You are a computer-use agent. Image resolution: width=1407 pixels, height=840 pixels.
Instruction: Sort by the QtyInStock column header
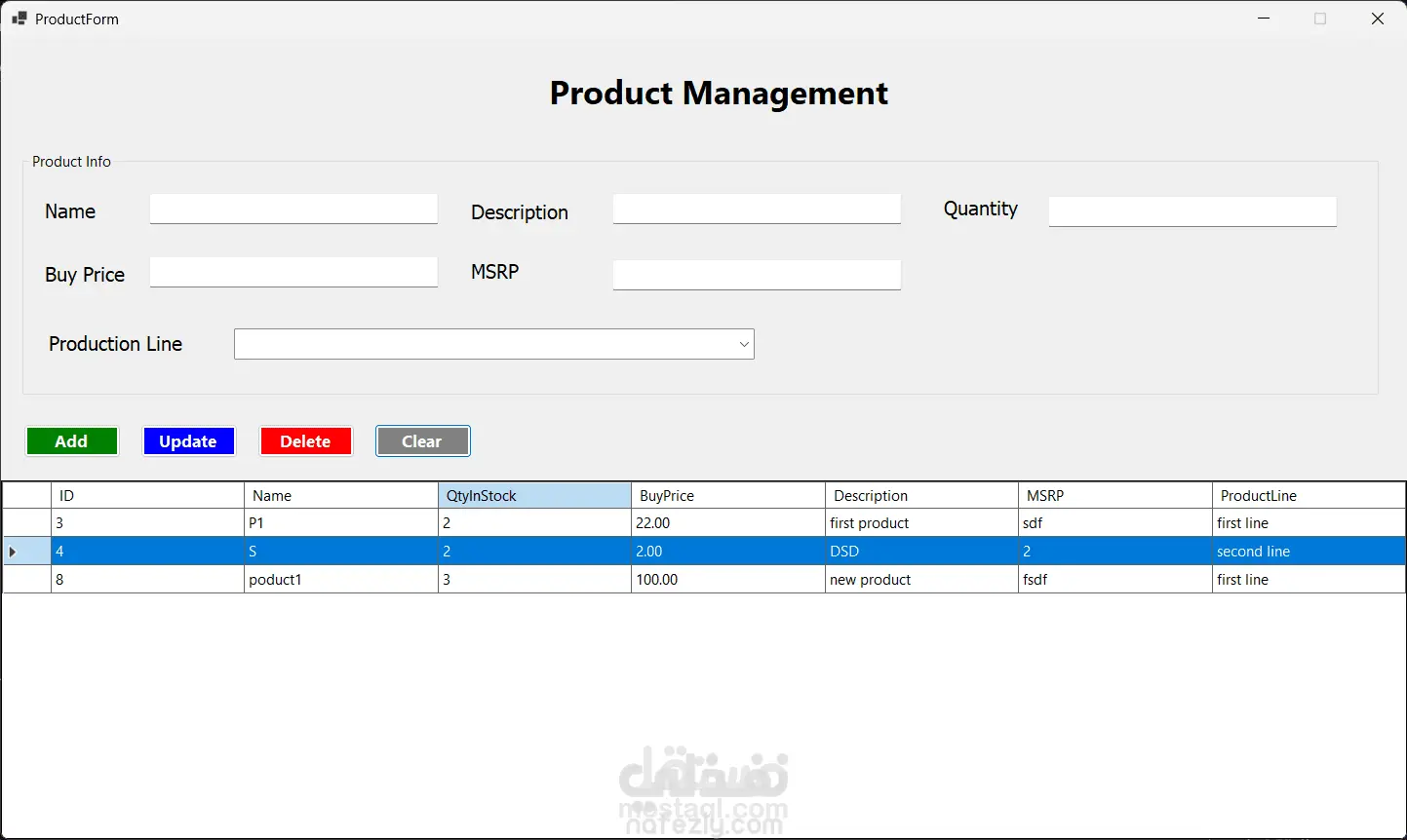(534, 496)
